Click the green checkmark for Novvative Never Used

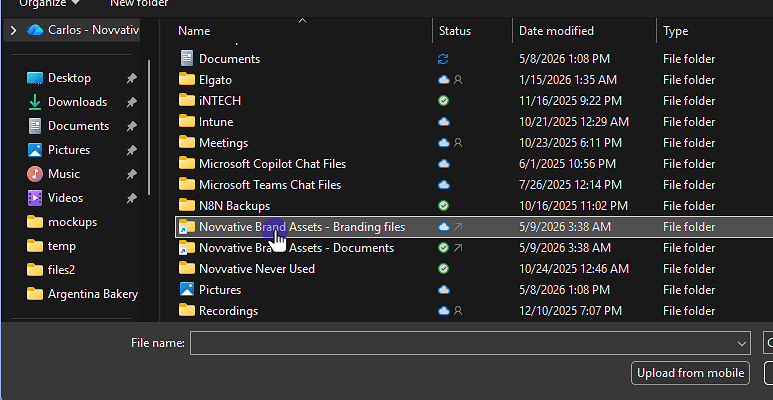click(443, 269)
